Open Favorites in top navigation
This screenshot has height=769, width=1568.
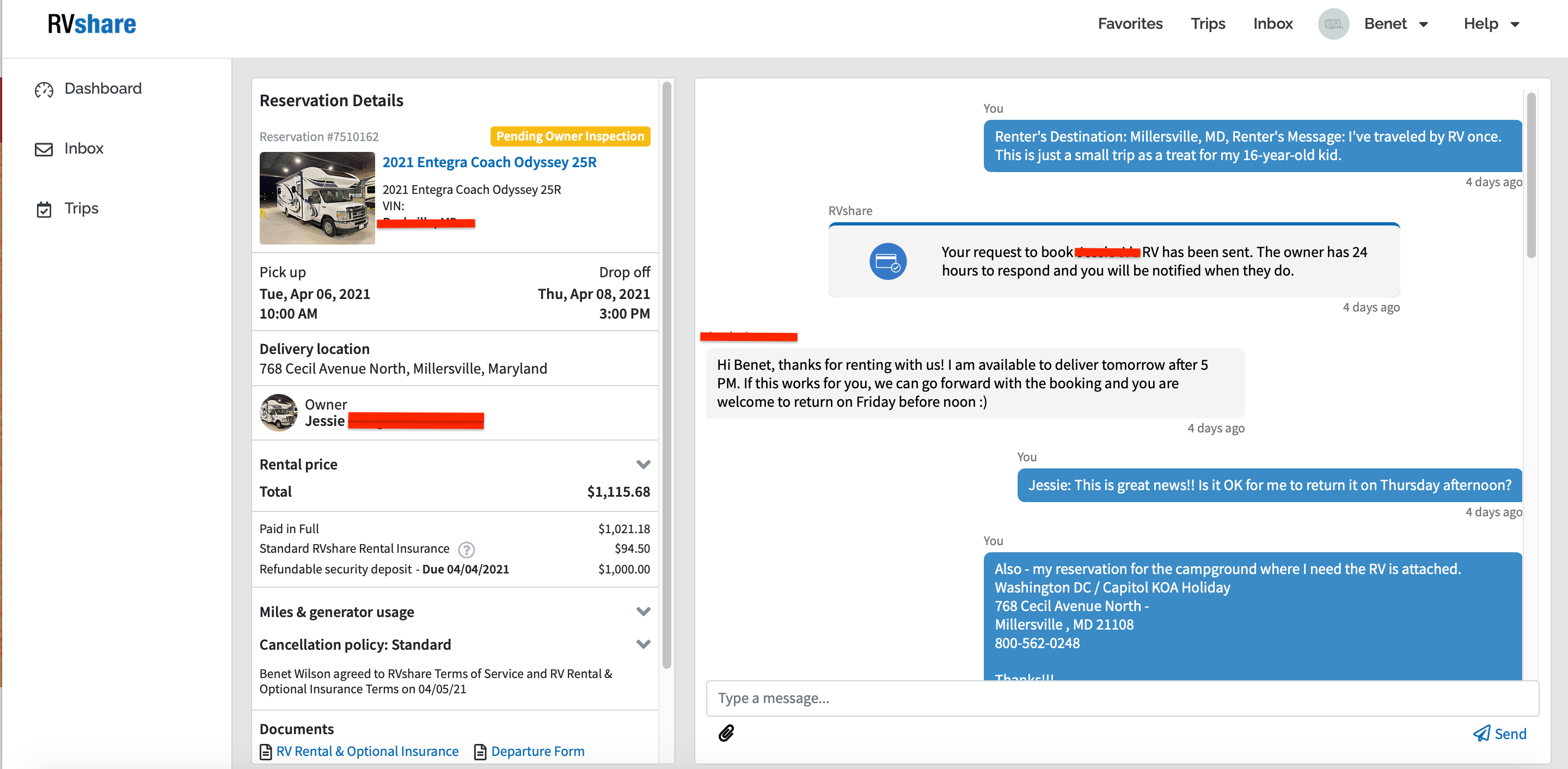pyautogui.click(x=1130, y=25)
